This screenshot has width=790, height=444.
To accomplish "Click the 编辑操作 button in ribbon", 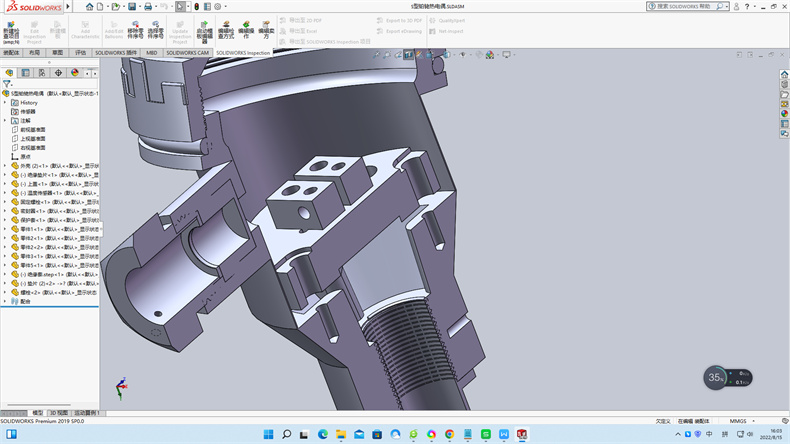I will [x=245, y=30].
